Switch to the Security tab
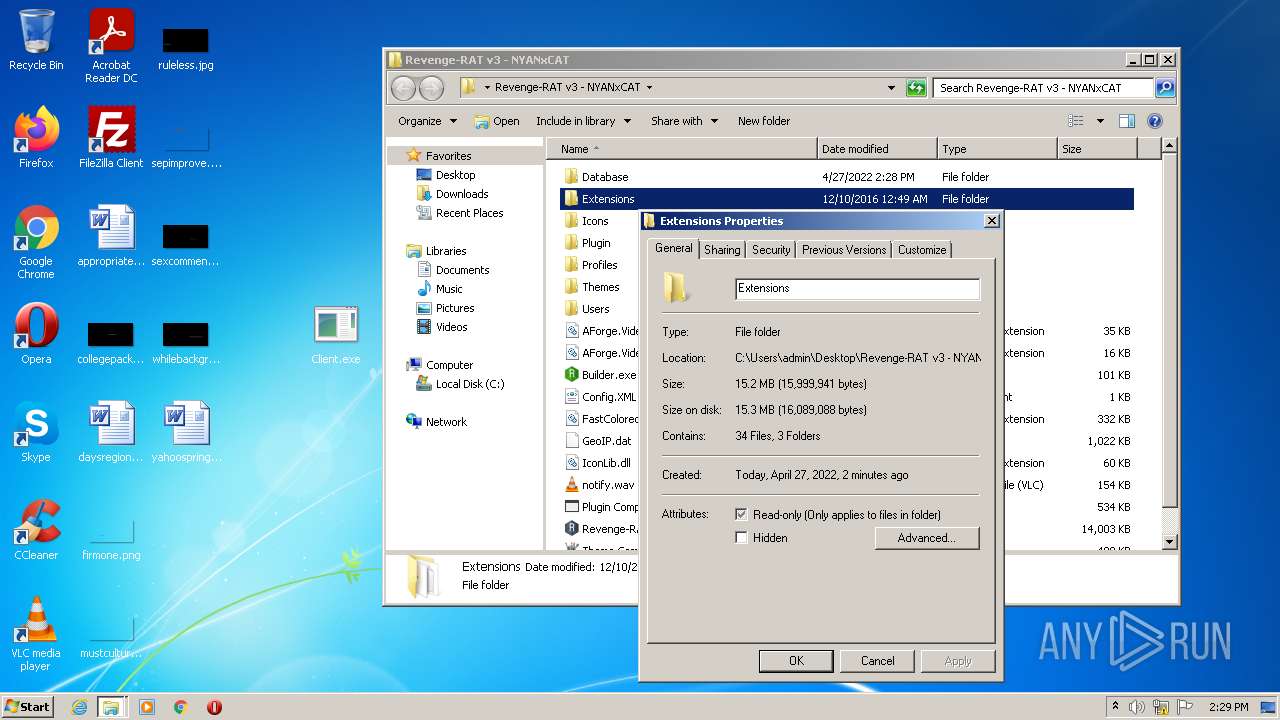The image size is (1280, 720). click(x=771, y=250)
